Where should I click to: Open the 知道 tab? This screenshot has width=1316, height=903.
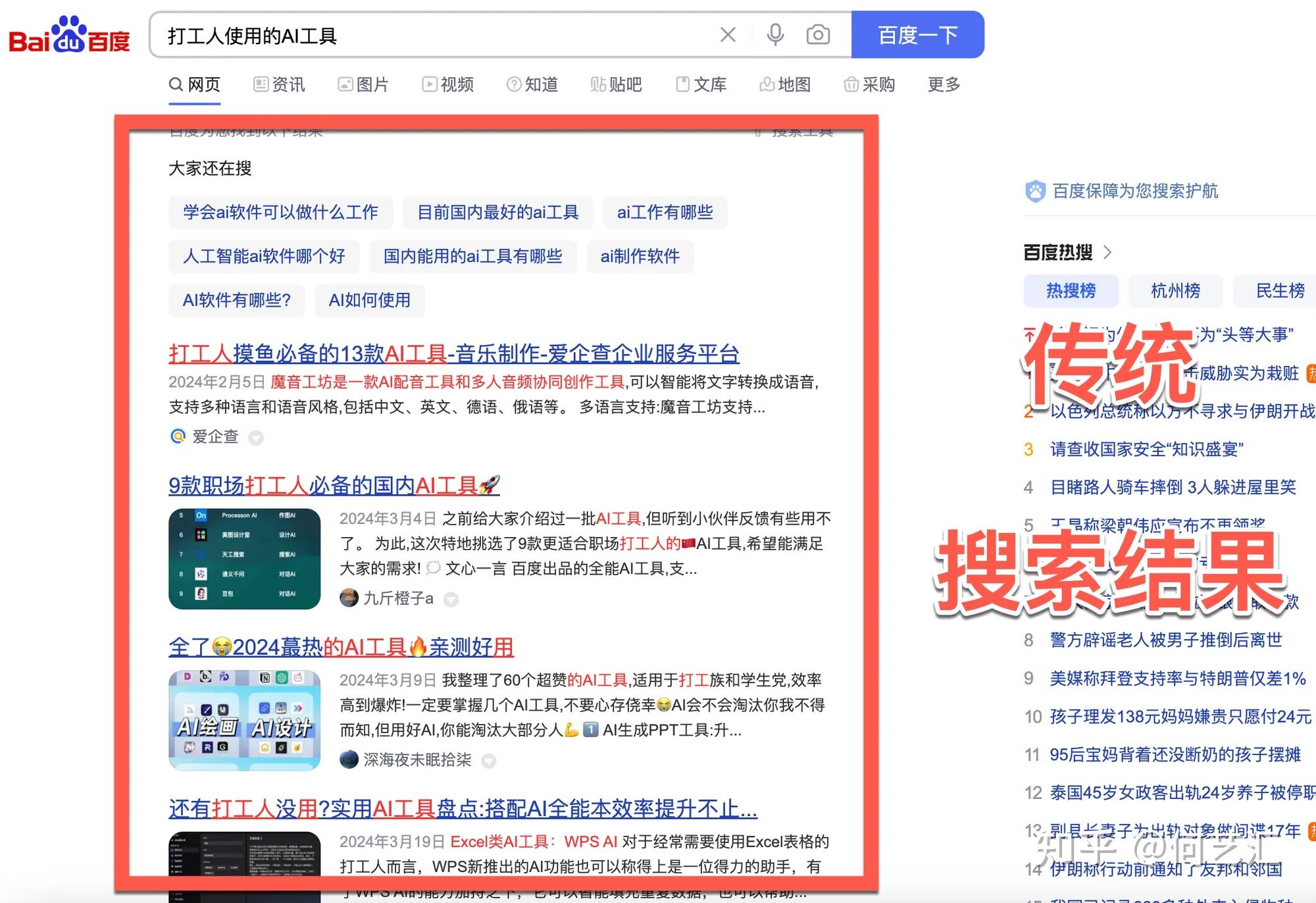point(532,84)
